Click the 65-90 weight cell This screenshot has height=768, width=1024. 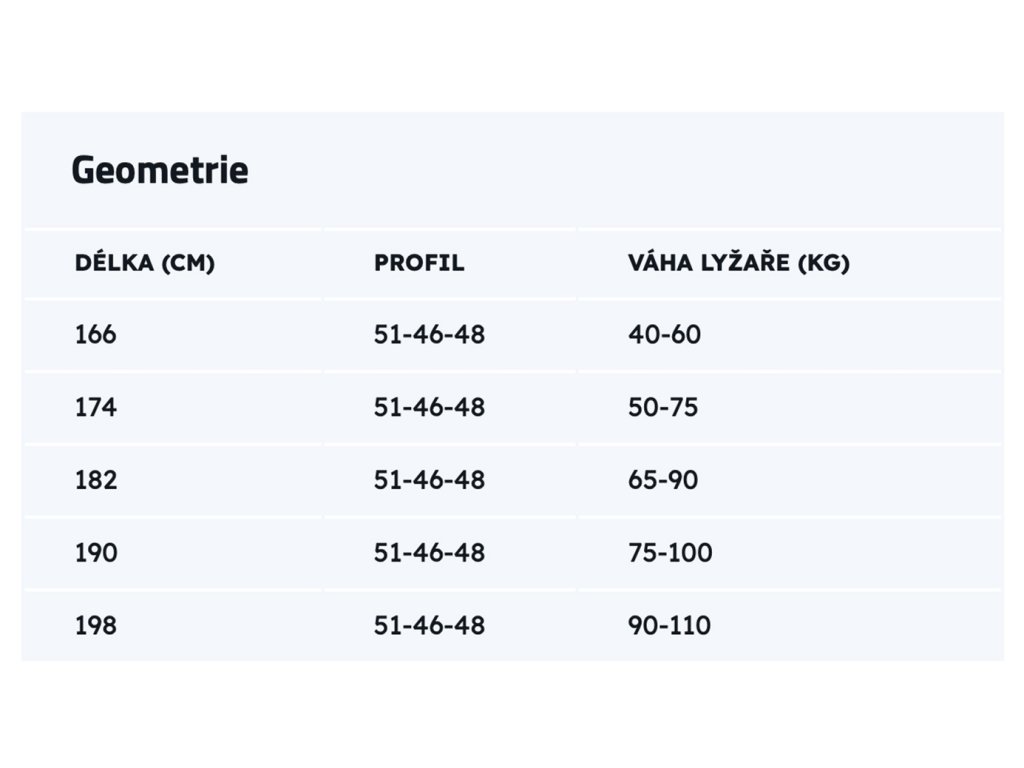tap(663, 480)
